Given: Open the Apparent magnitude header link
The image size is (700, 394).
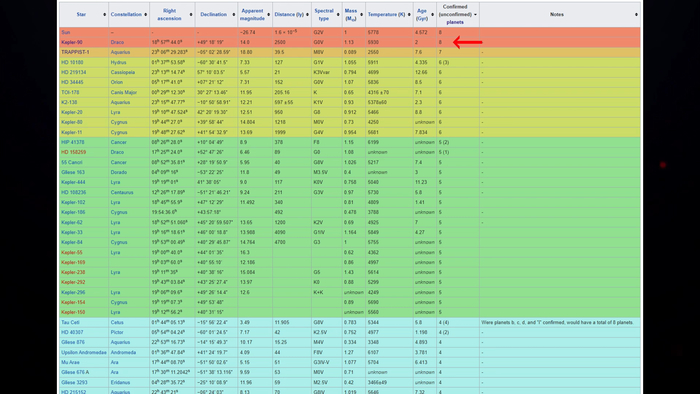Looking at the screenshot, I should (x=252, y=15).
